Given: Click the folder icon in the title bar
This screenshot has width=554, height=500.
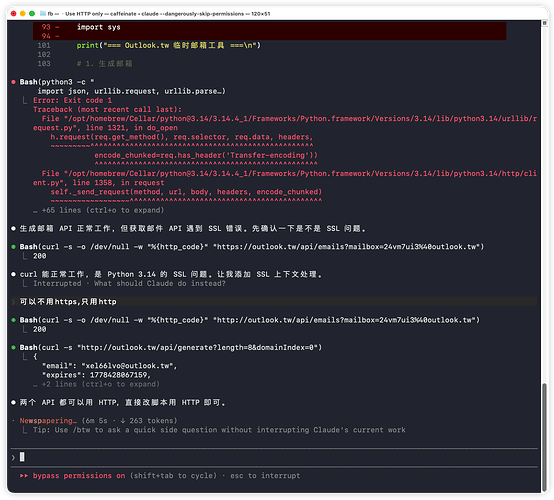Looking at the screenshot, I should point(43,13).
